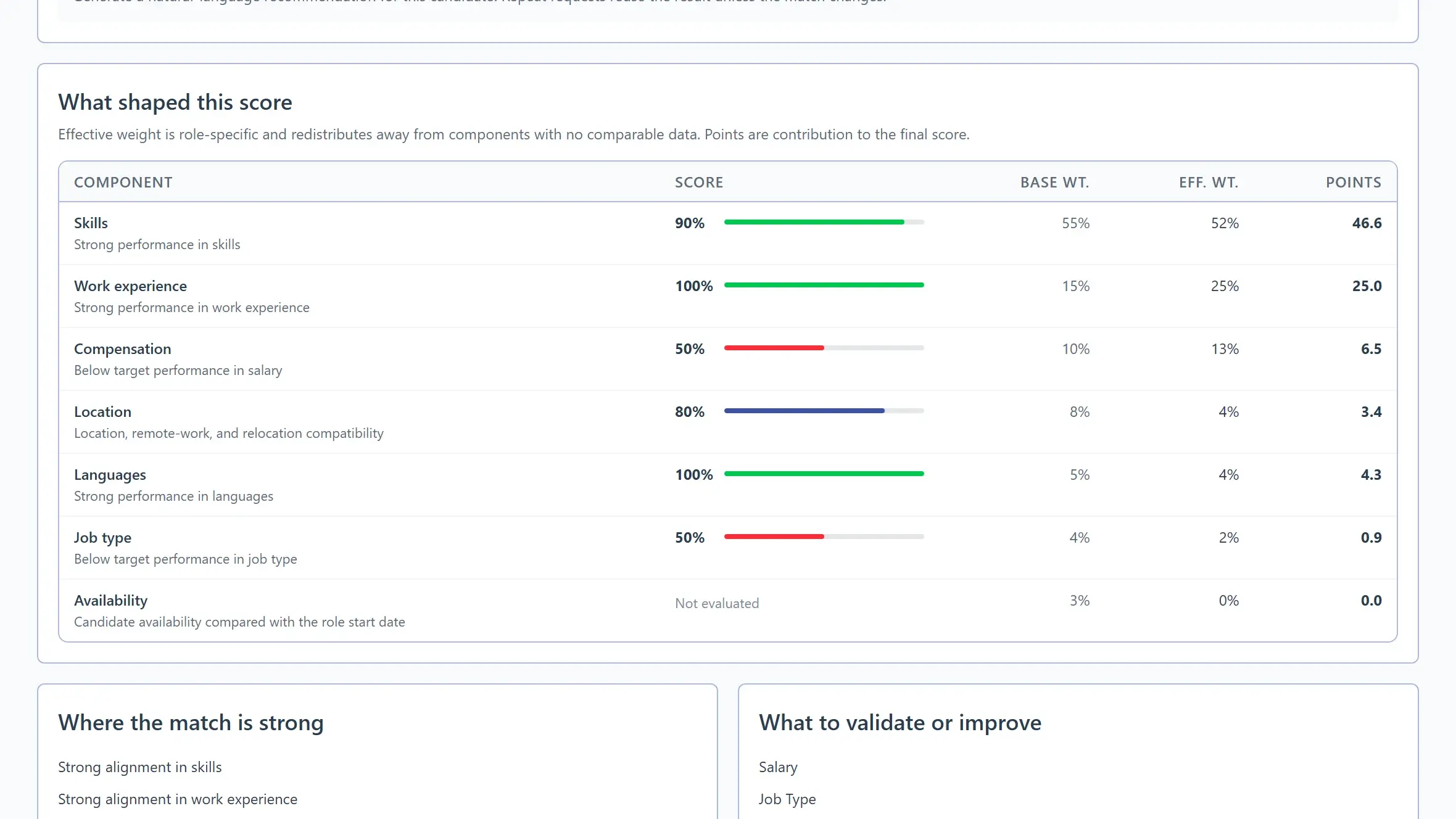Click the 25.0 points value
The image size is (1456, 819).
(1367, 286)
